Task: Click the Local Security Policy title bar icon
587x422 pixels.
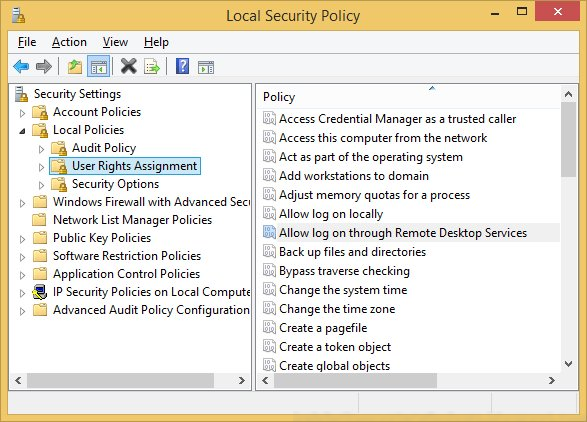Action: 18,16
